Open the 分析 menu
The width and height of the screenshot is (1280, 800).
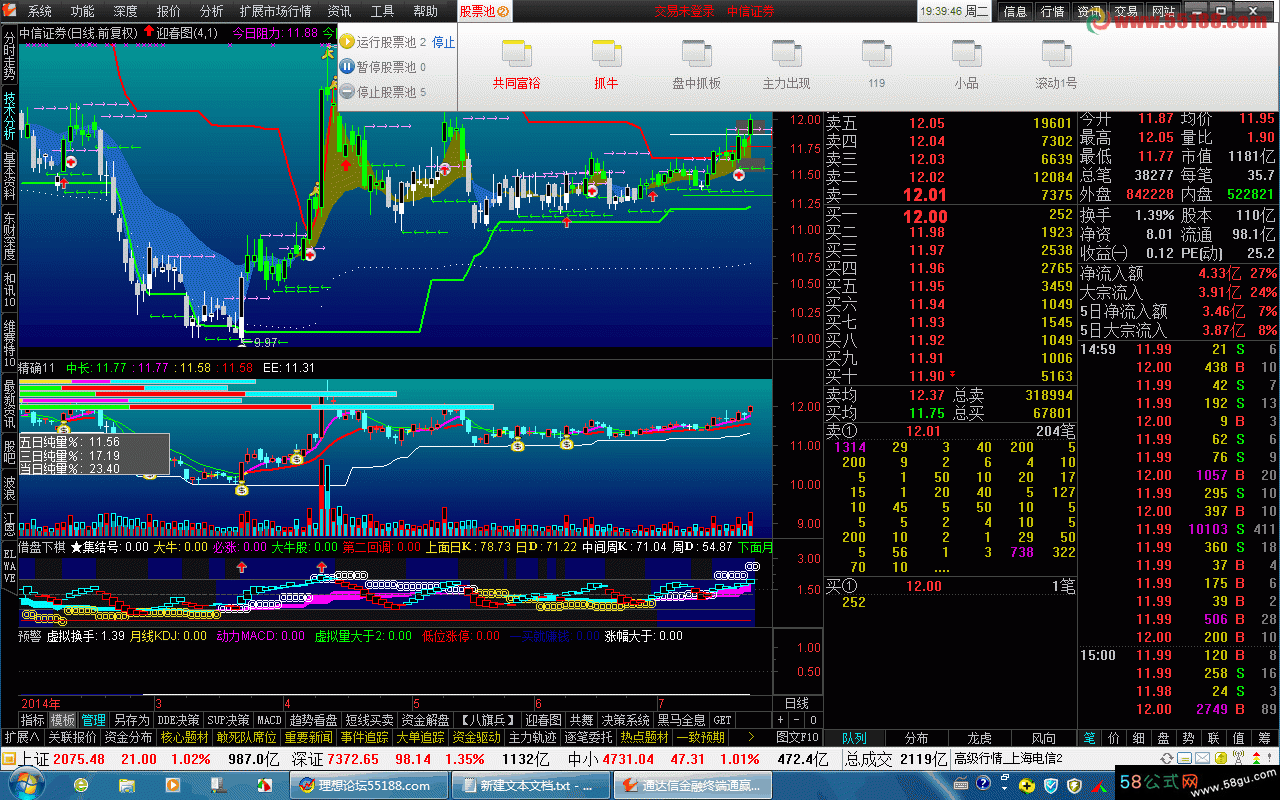[x=211, y=11]
